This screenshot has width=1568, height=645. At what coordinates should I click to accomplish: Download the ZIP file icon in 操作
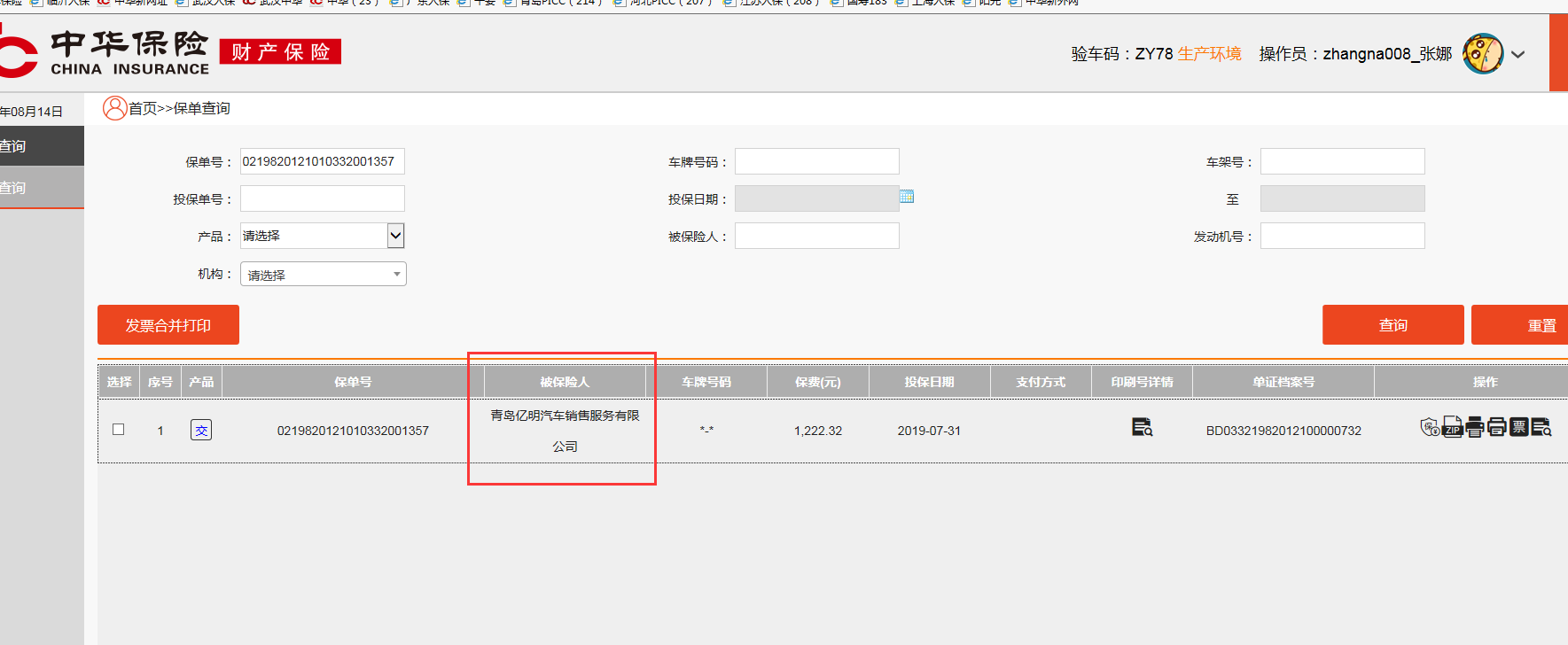click(x=1452, y=427)
